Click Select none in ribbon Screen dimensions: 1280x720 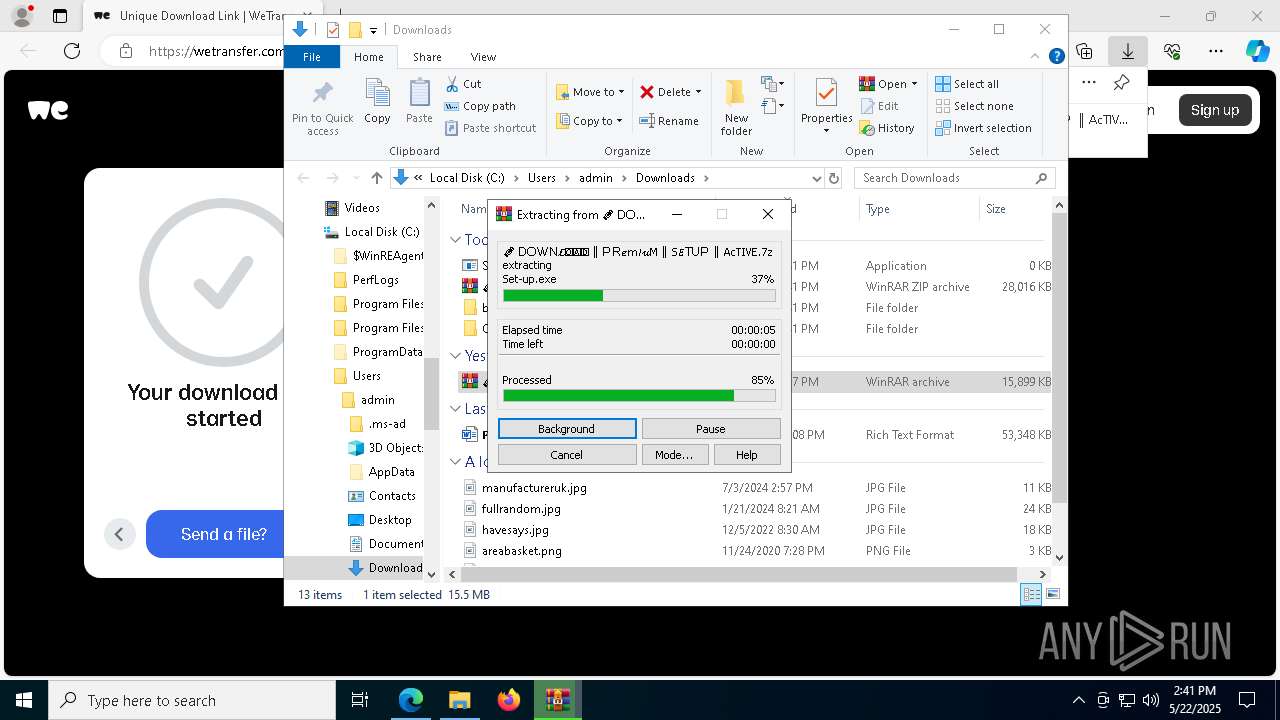pyautogui.click(x=975, y=106)
